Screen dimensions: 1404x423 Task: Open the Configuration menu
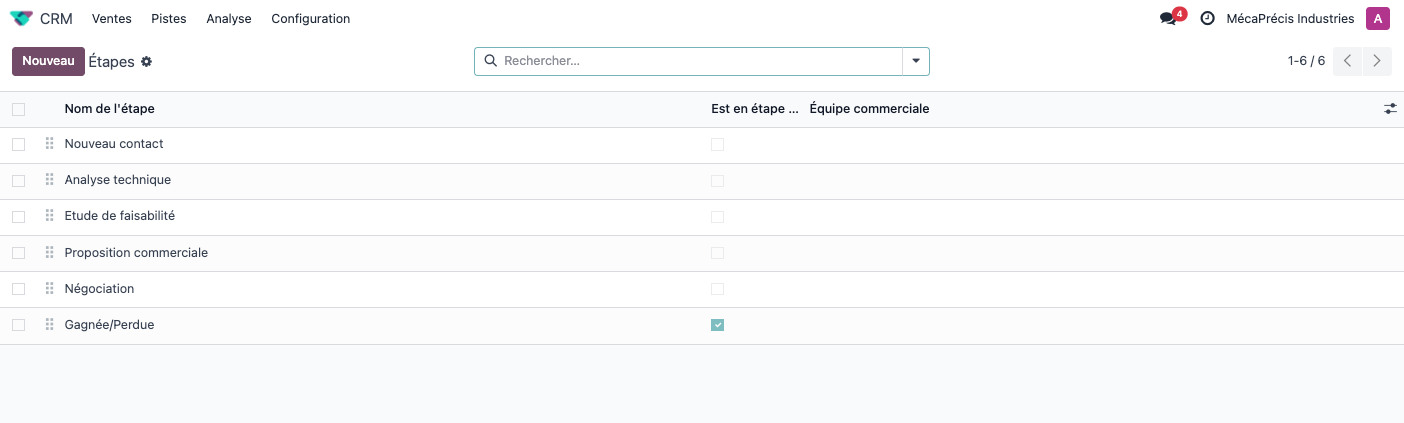(x=311, y=19)
